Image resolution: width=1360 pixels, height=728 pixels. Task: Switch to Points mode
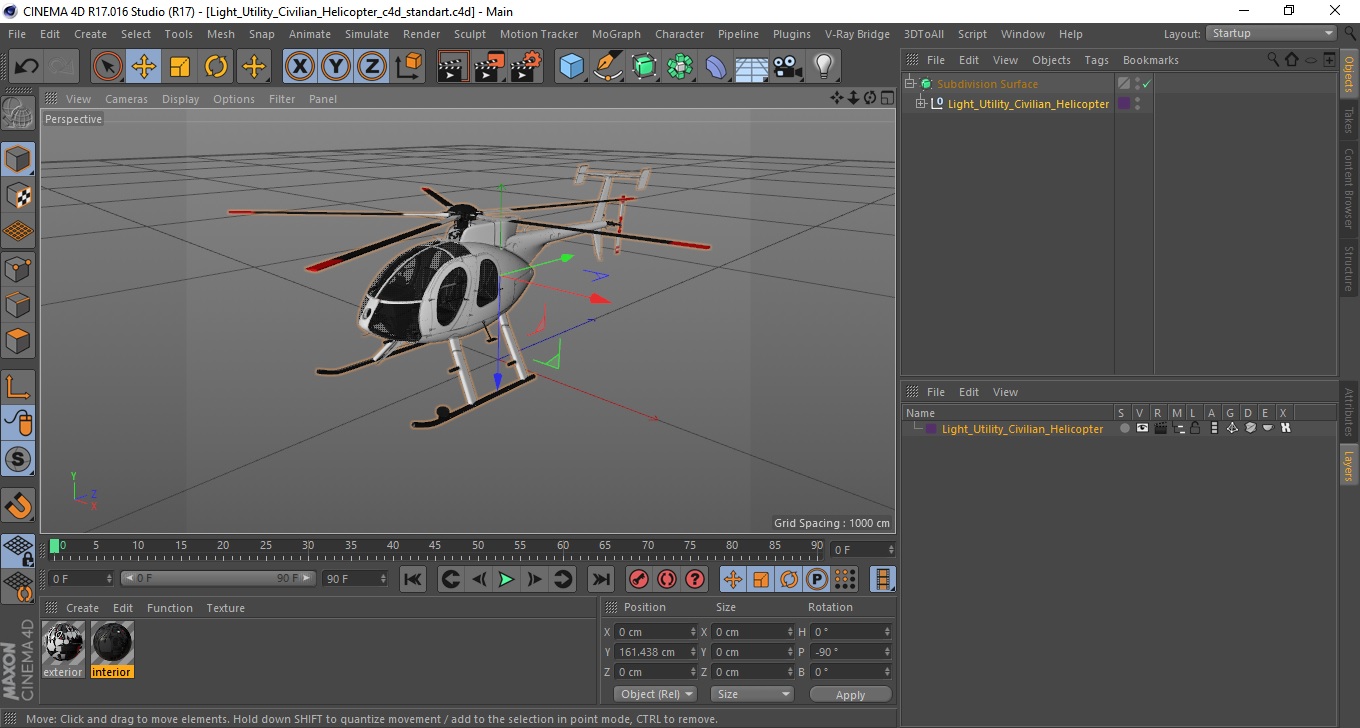click(18, 268)
